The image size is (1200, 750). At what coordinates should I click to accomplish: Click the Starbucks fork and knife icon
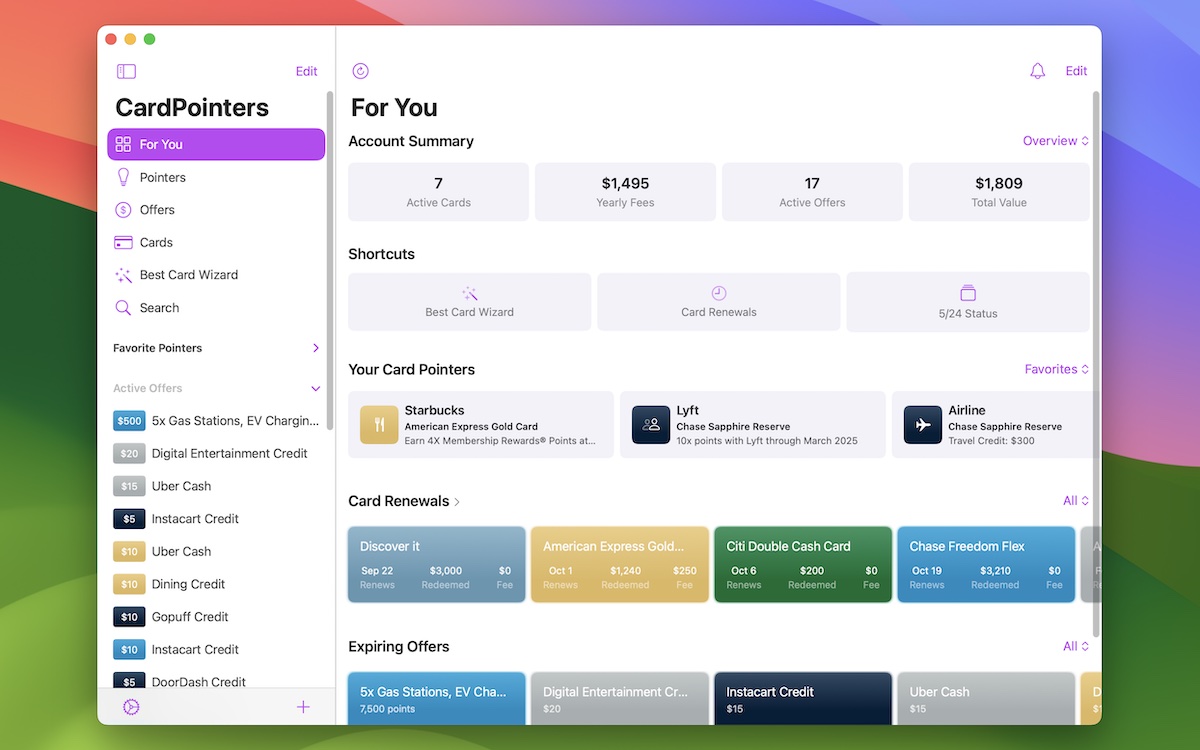click(x=379, y=425)
